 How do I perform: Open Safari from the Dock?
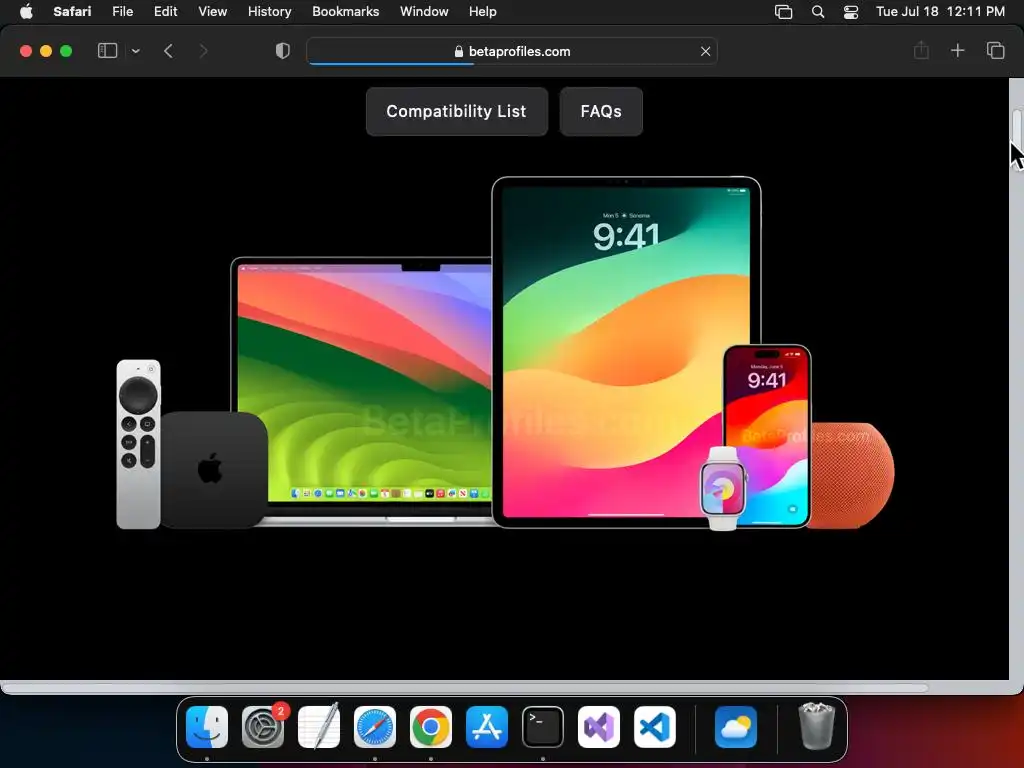(375, 727)
